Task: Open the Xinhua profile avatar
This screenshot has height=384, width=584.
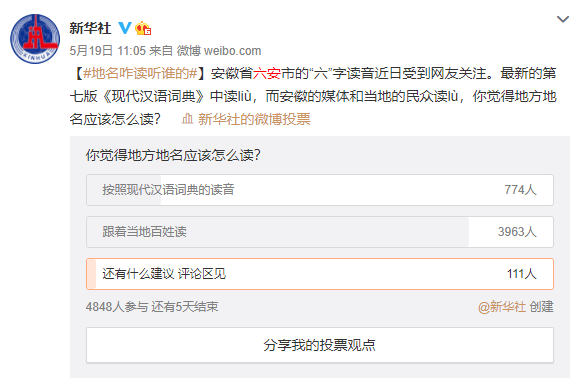Action: click(35, 39)
